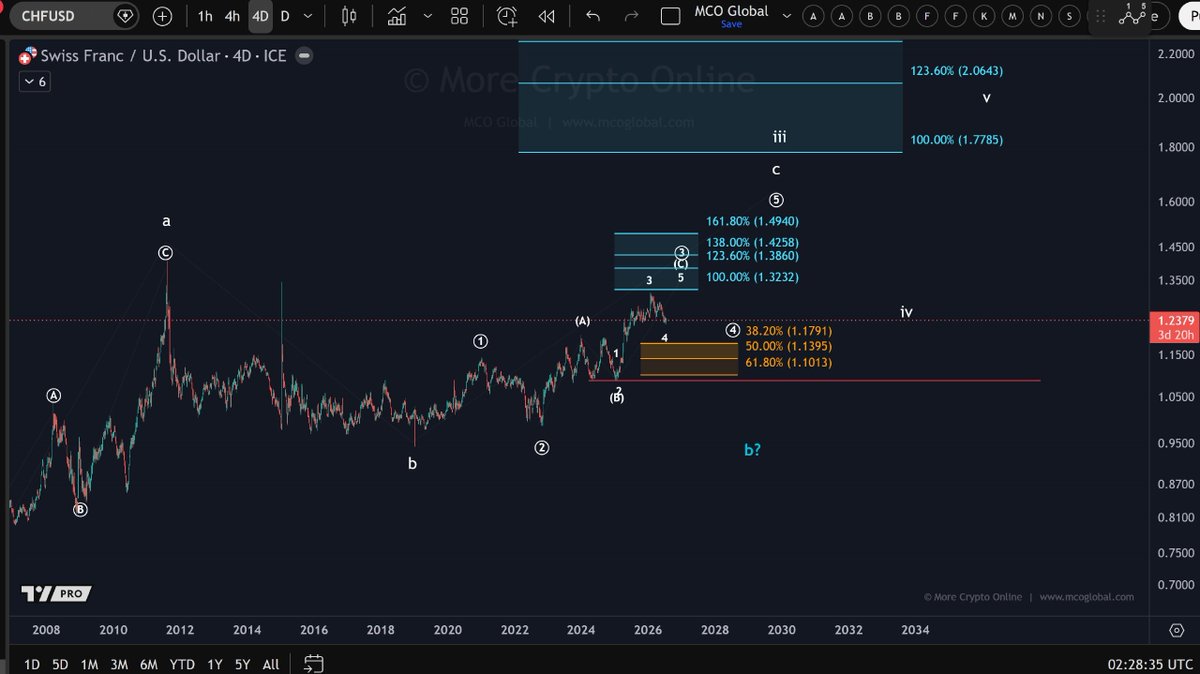Select the 'iv' wave label
The width and height of the screenshot is (1200, 674).
click(x=906, y=312)
